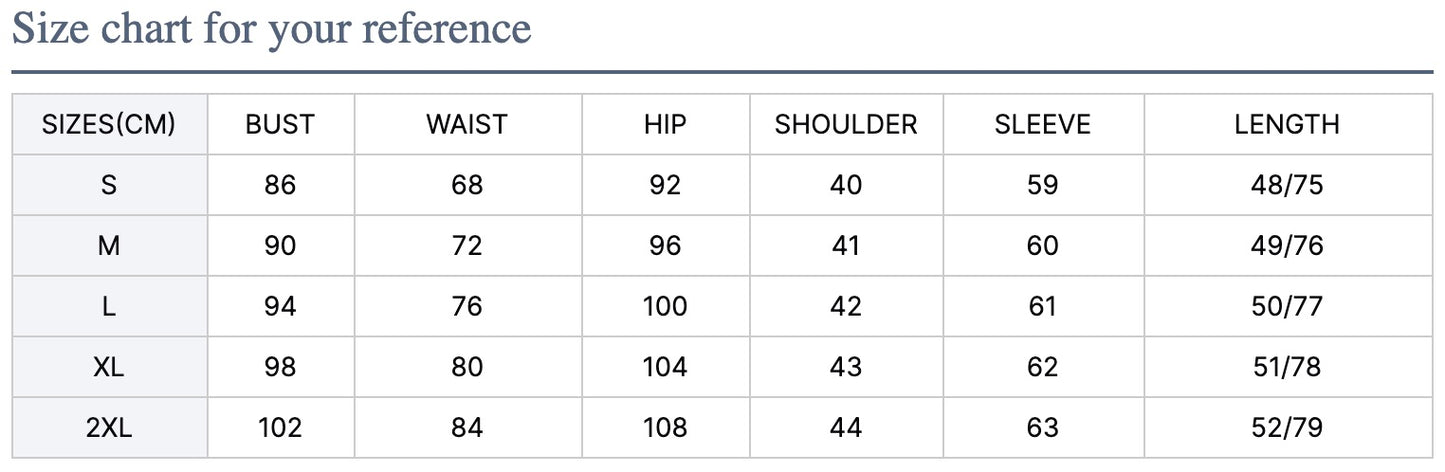This screenshot has width=1445, height=472.
Task: Click the "Size chart for your reference" heading
Action: pyautogui.click(x=271, y=29)
